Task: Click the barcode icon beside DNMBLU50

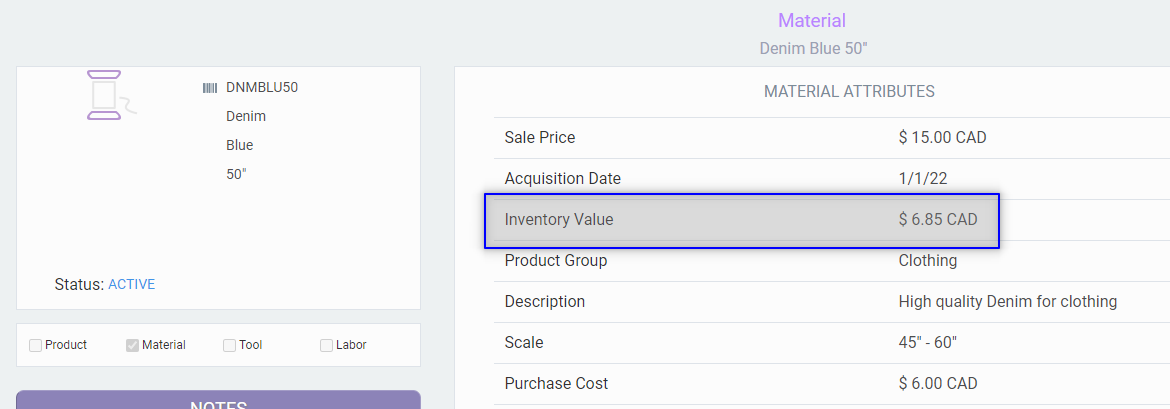Action: 210,88
